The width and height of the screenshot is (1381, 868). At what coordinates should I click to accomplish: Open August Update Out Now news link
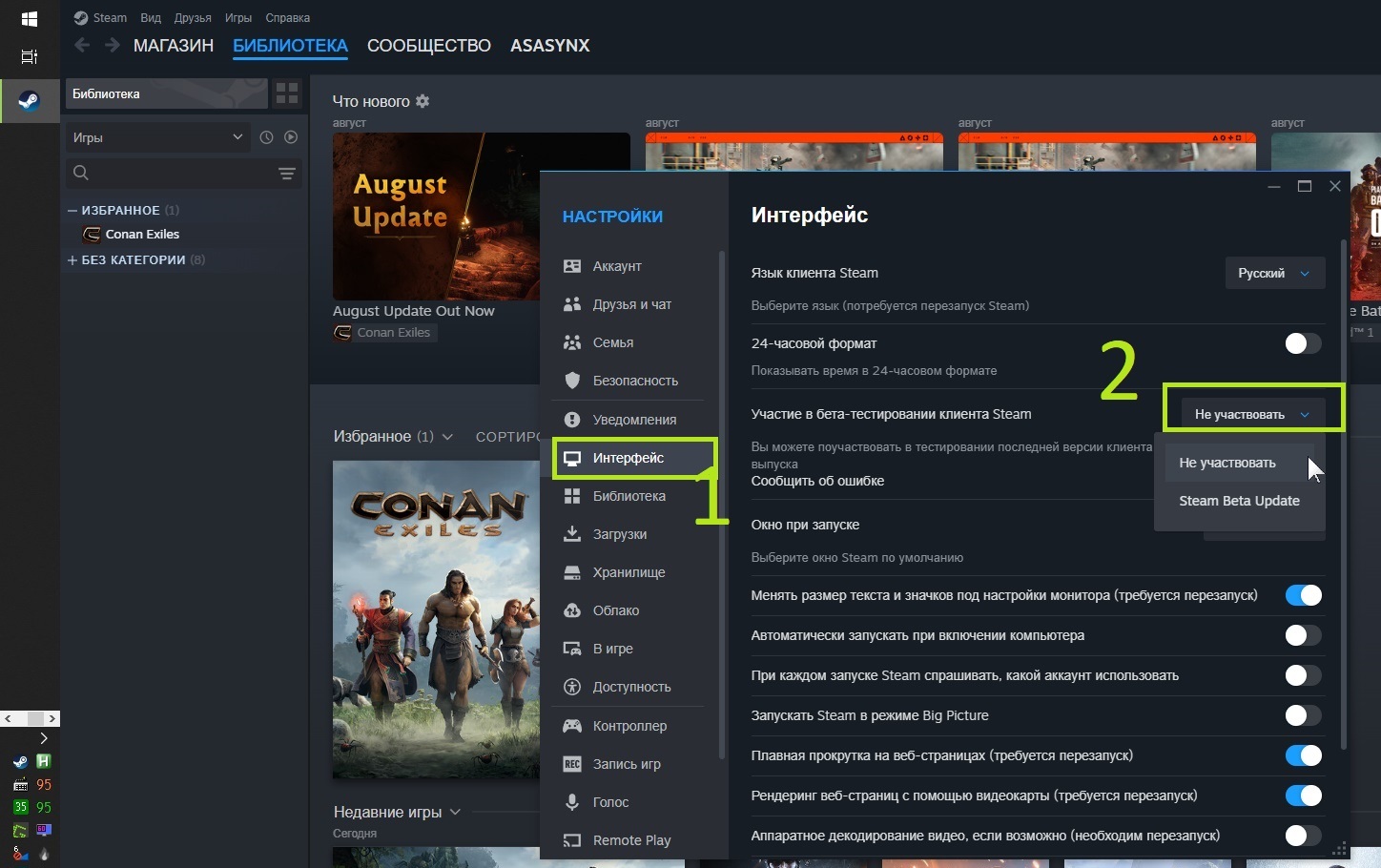(x=414, y=311)
